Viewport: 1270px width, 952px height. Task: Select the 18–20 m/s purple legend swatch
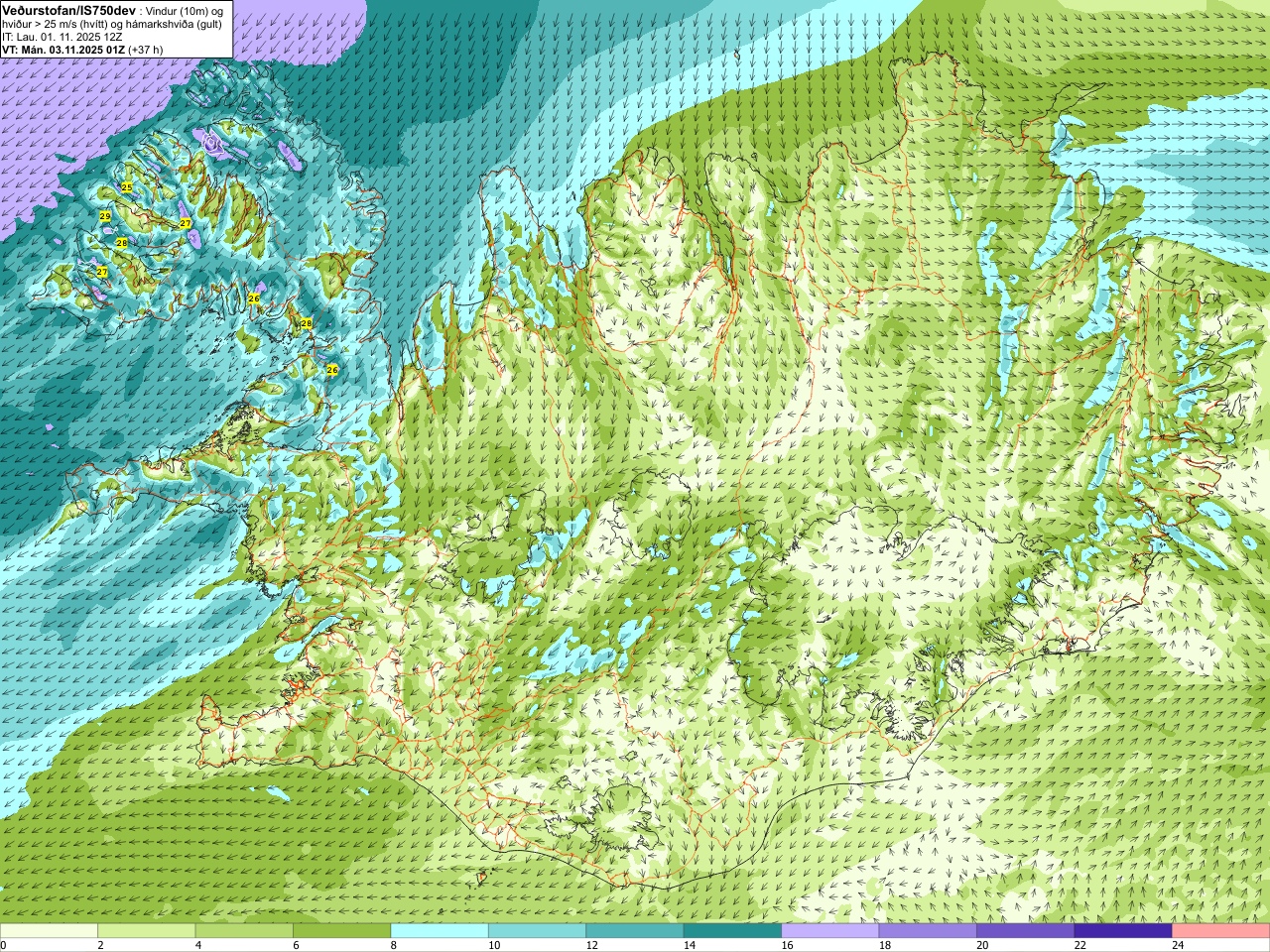[928, 931]
